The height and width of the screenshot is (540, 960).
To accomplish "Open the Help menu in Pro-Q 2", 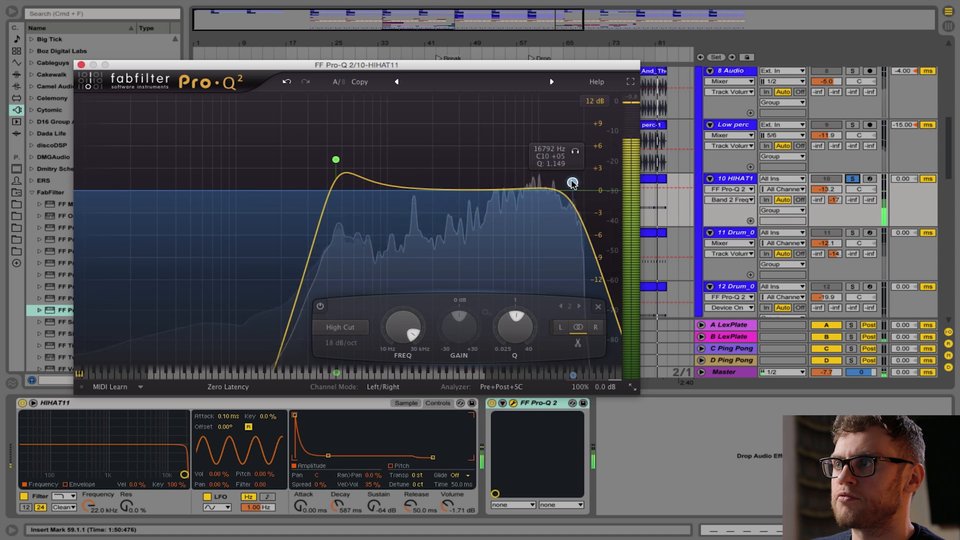I will click(596, 82).
